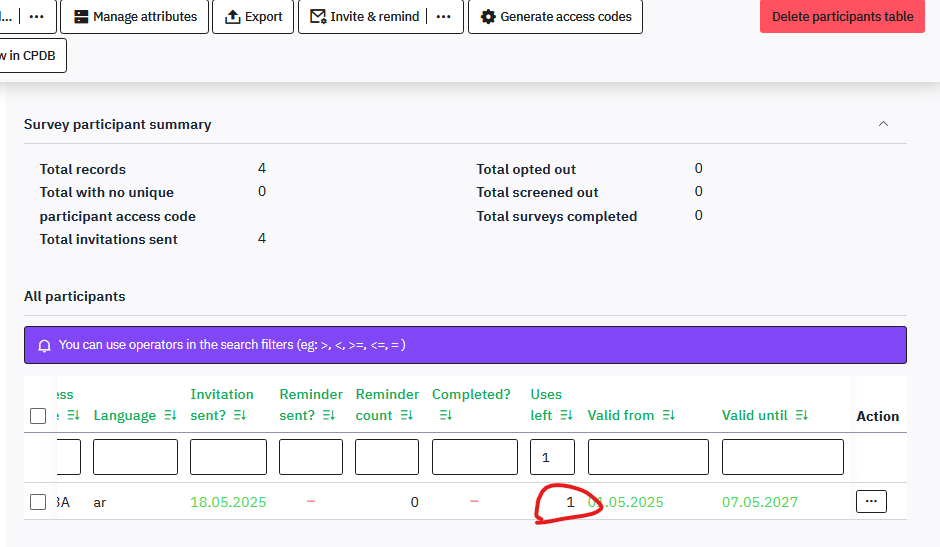The height and width of the screenshot is (547, 940).
Task: Sort by Completed column icon
Action: [x=446, y=416]
